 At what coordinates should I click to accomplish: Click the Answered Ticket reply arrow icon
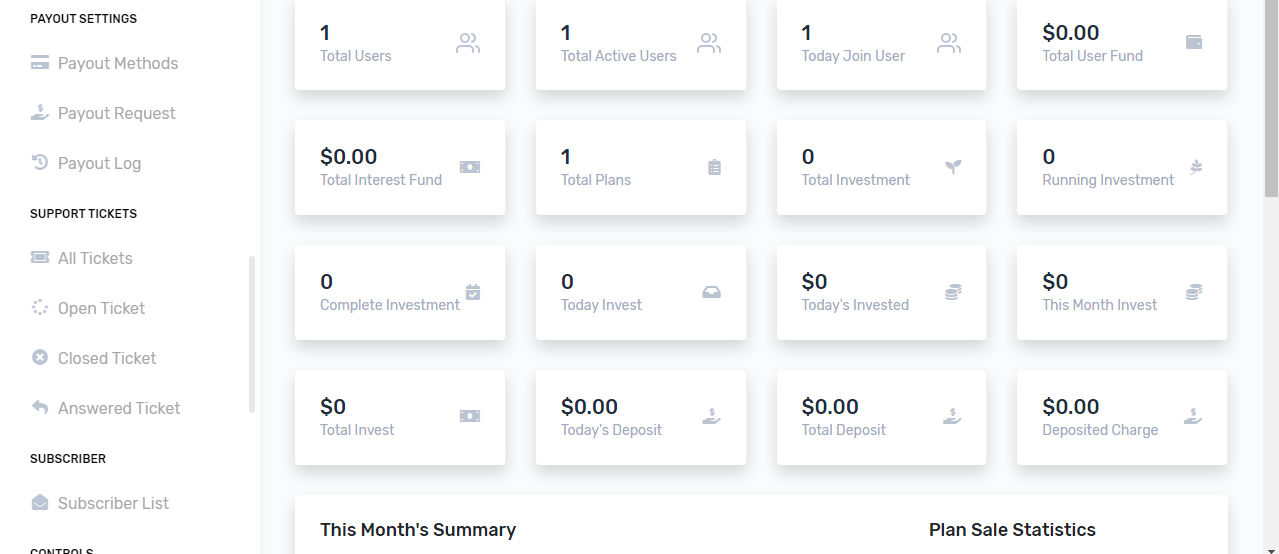point(40,407)
